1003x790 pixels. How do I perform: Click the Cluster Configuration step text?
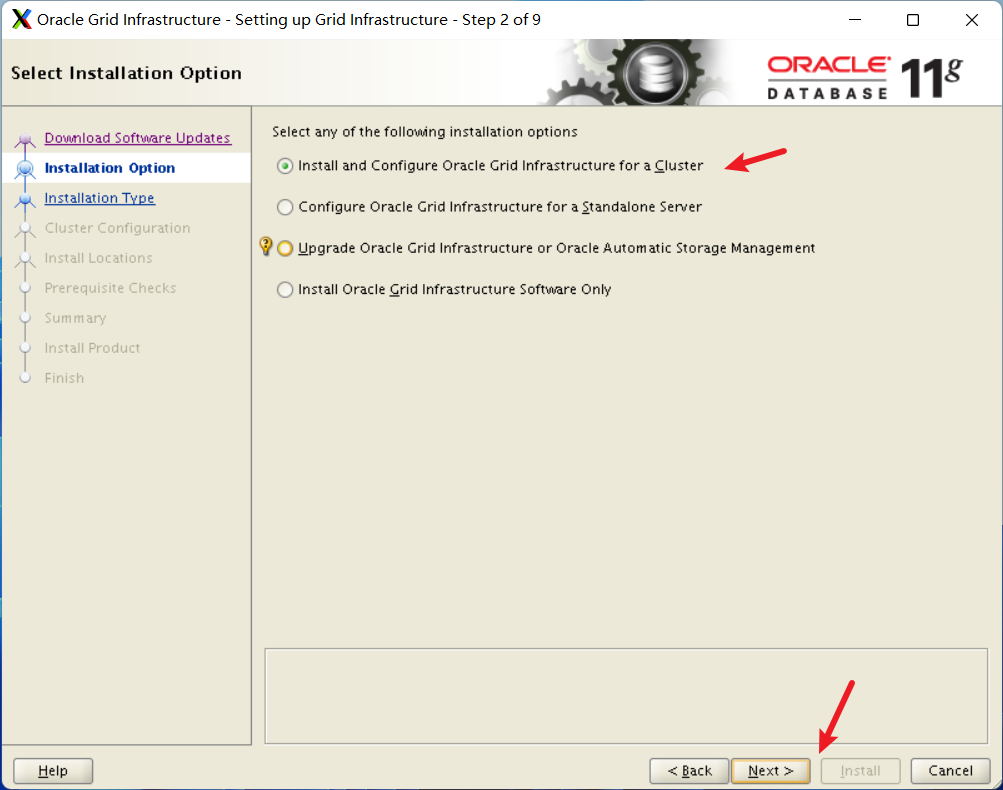(x=117, y=228)
